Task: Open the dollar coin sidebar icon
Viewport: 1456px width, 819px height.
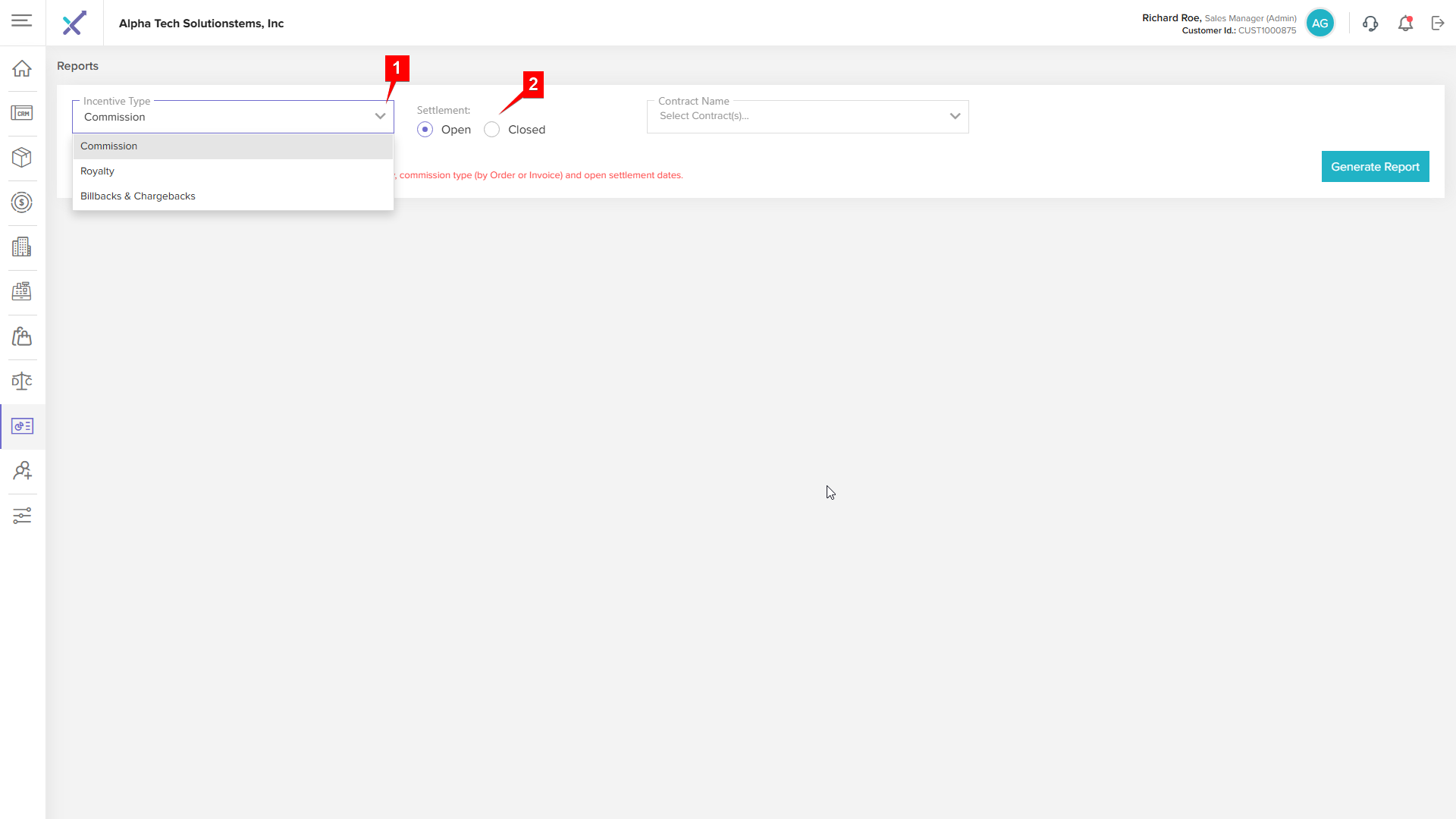Action: pyautogui.click(x=22, y=202)
